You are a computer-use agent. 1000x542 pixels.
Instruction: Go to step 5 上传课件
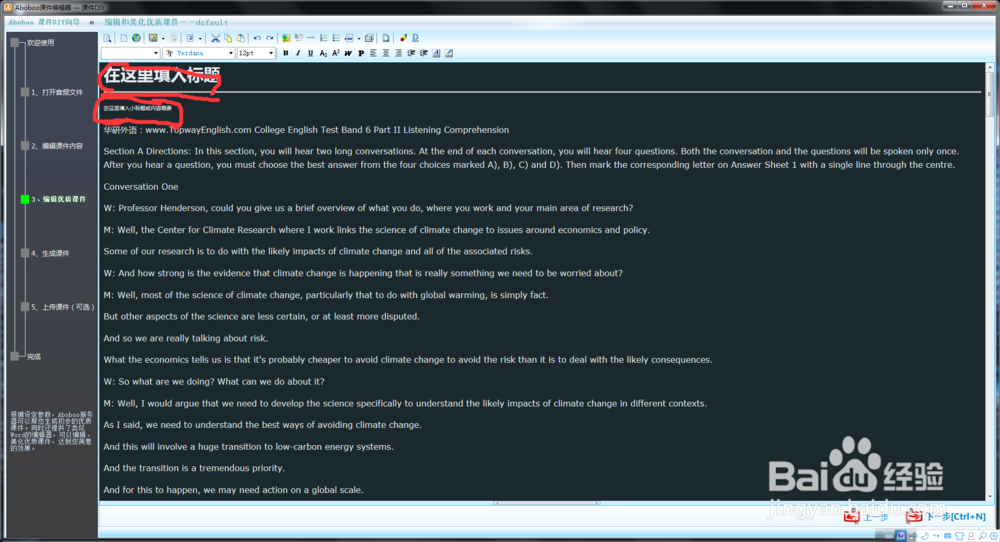[62, 307]
